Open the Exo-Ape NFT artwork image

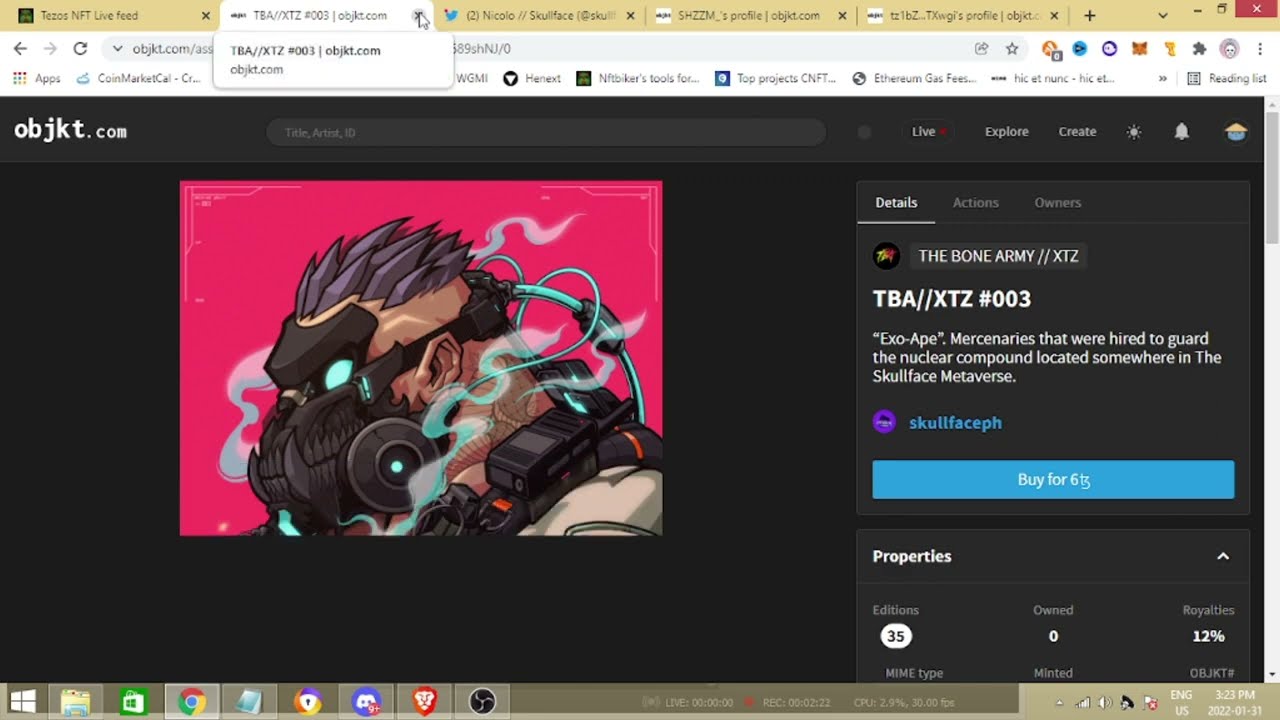pyautogui.click(x=421, y=358)
